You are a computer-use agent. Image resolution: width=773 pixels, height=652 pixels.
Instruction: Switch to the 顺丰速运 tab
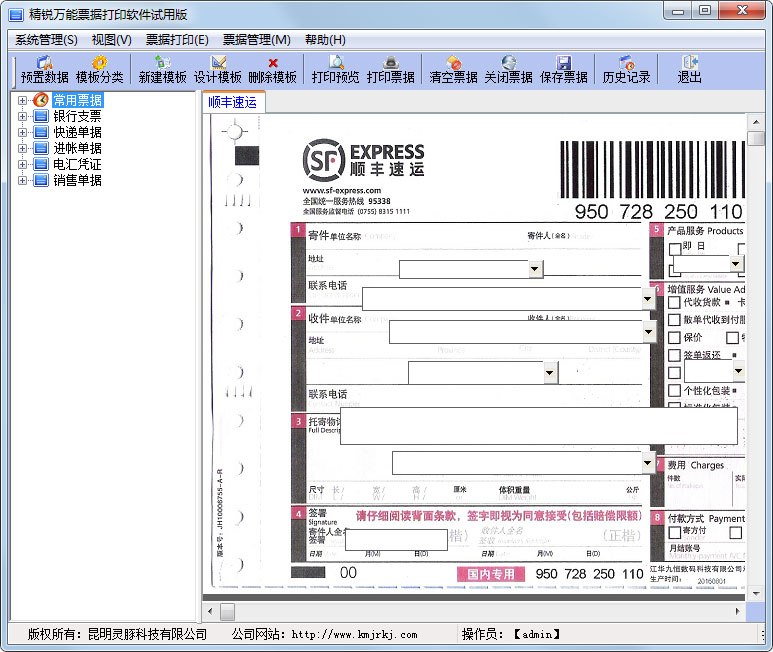(x=233, y=102)
